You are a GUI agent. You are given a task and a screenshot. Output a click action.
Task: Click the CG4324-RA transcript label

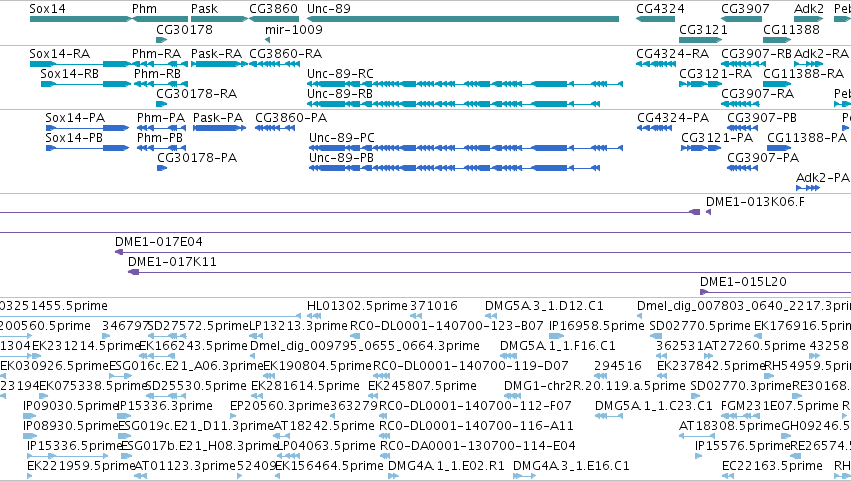click(672, 54)
